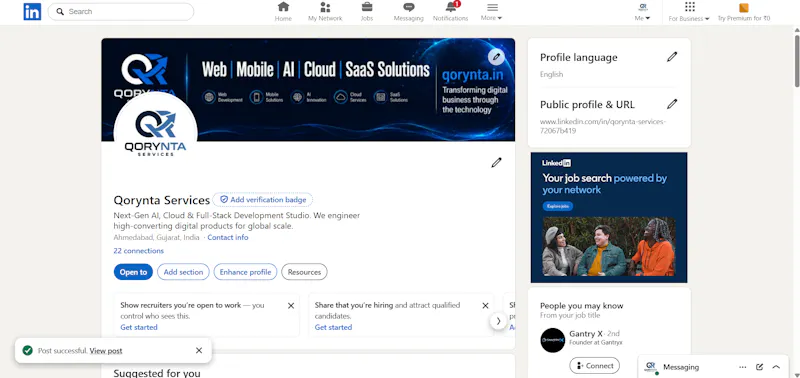Open the Home feed icon
The image size is (800, 378).
(283, 7)
